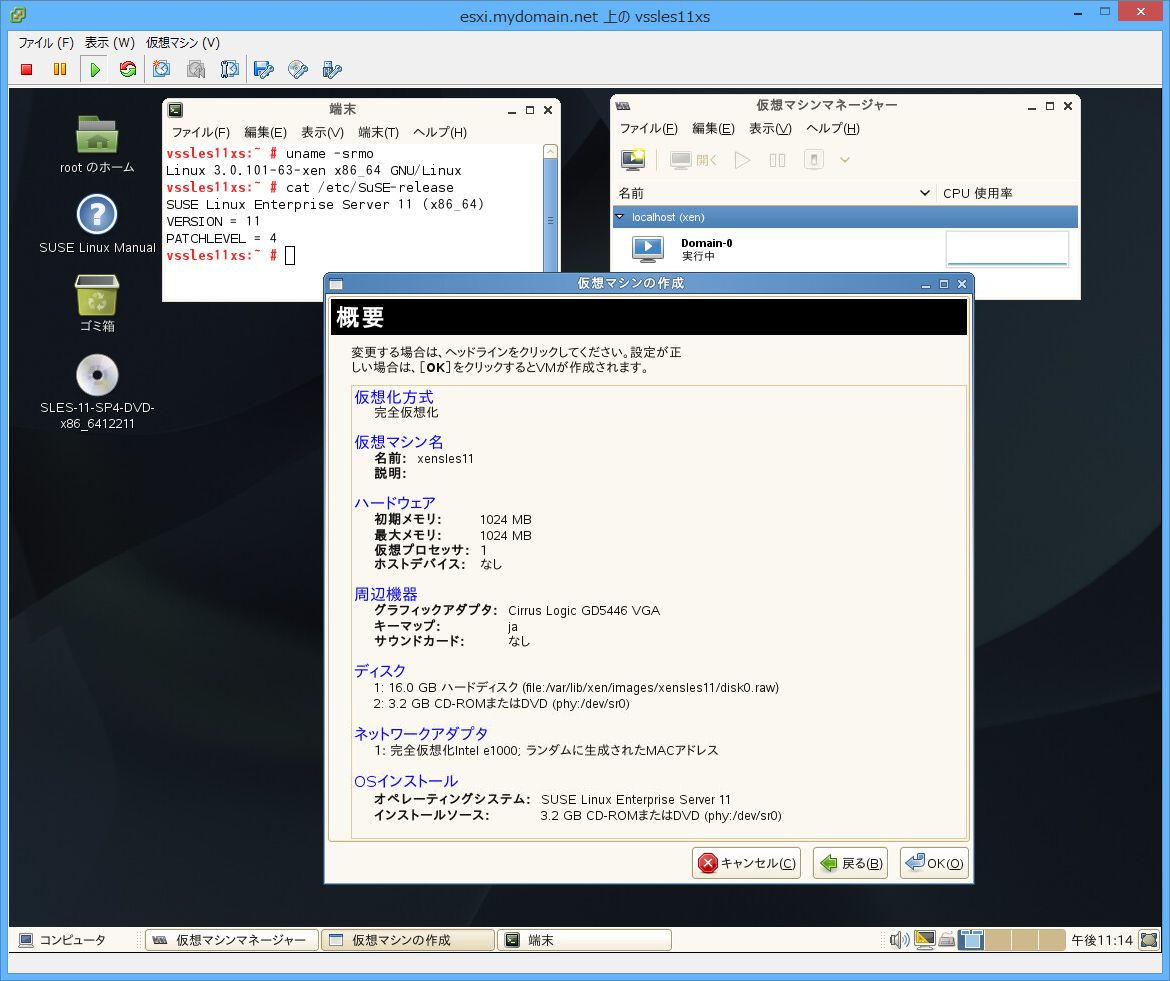Open terminal 端末(T) menu
Viewport: 1170px width, 981px height.
point(378,132)
